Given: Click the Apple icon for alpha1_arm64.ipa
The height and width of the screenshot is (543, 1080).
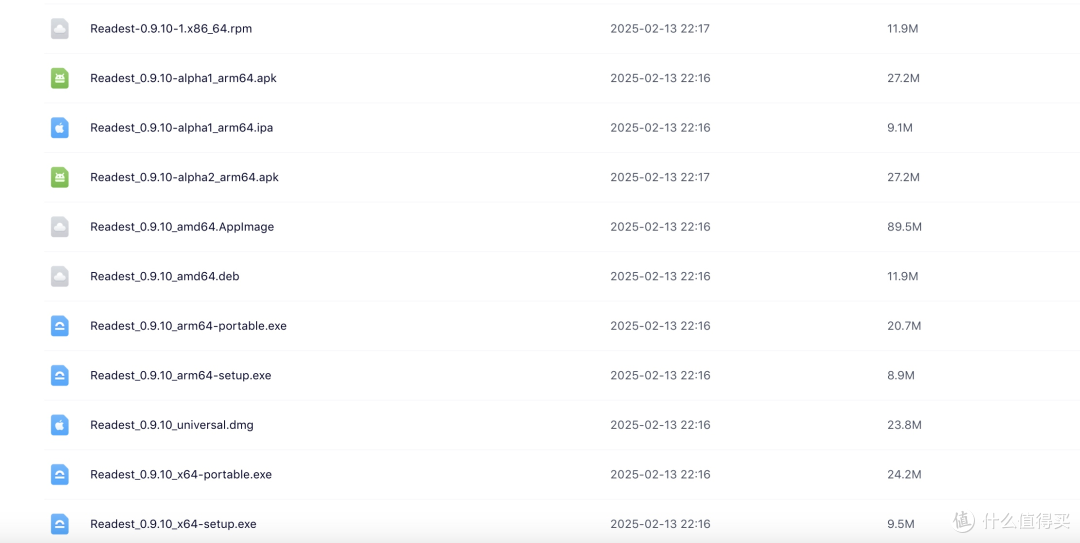Looking at the screenshot, I should (x=60, y=128).
